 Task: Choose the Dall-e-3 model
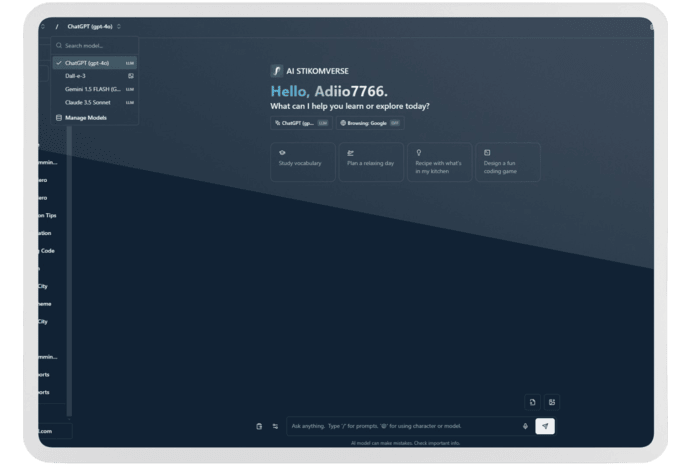coord(95,76)
